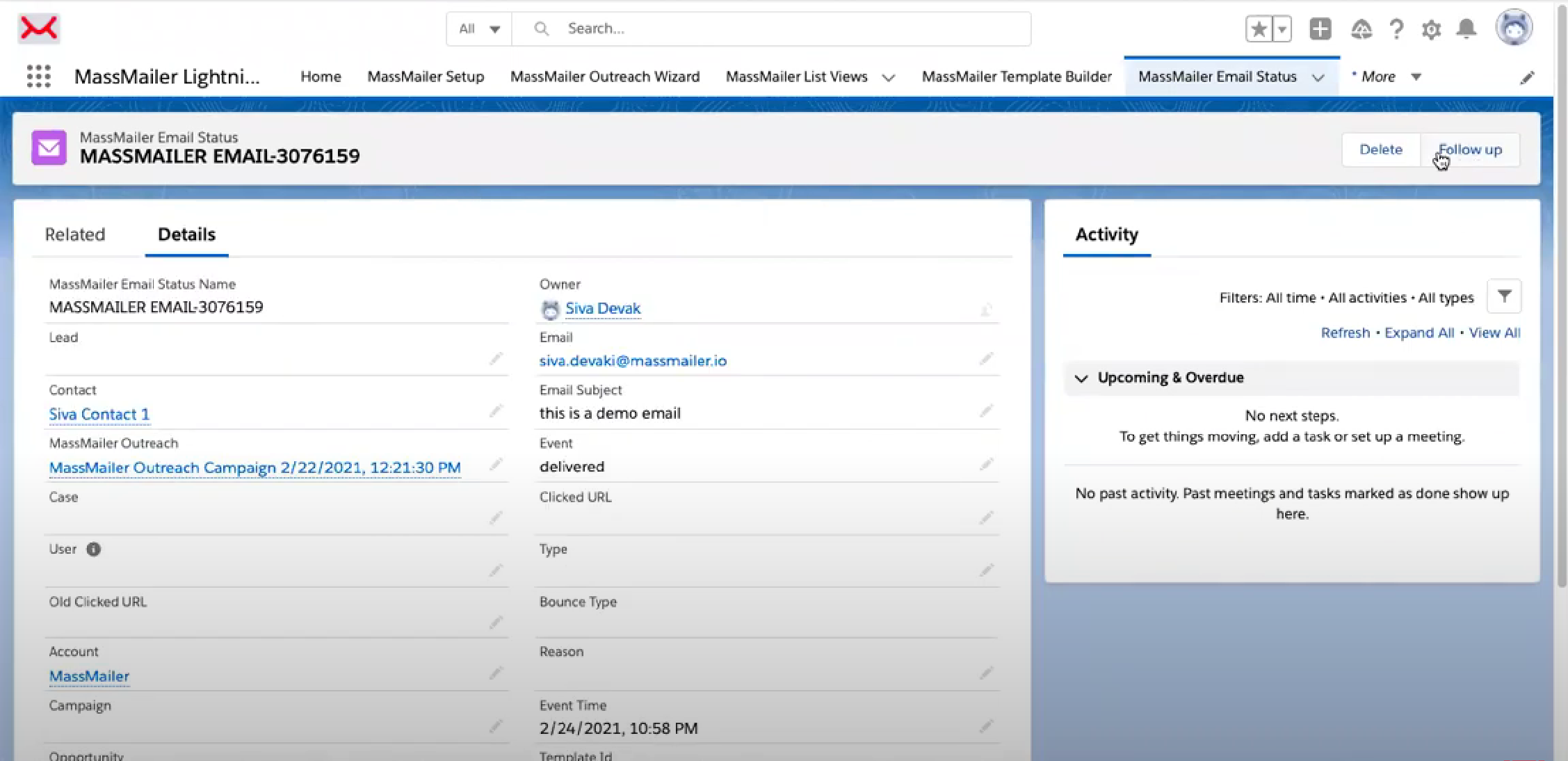Open the Siva Contact 1 link

[99, 414]
